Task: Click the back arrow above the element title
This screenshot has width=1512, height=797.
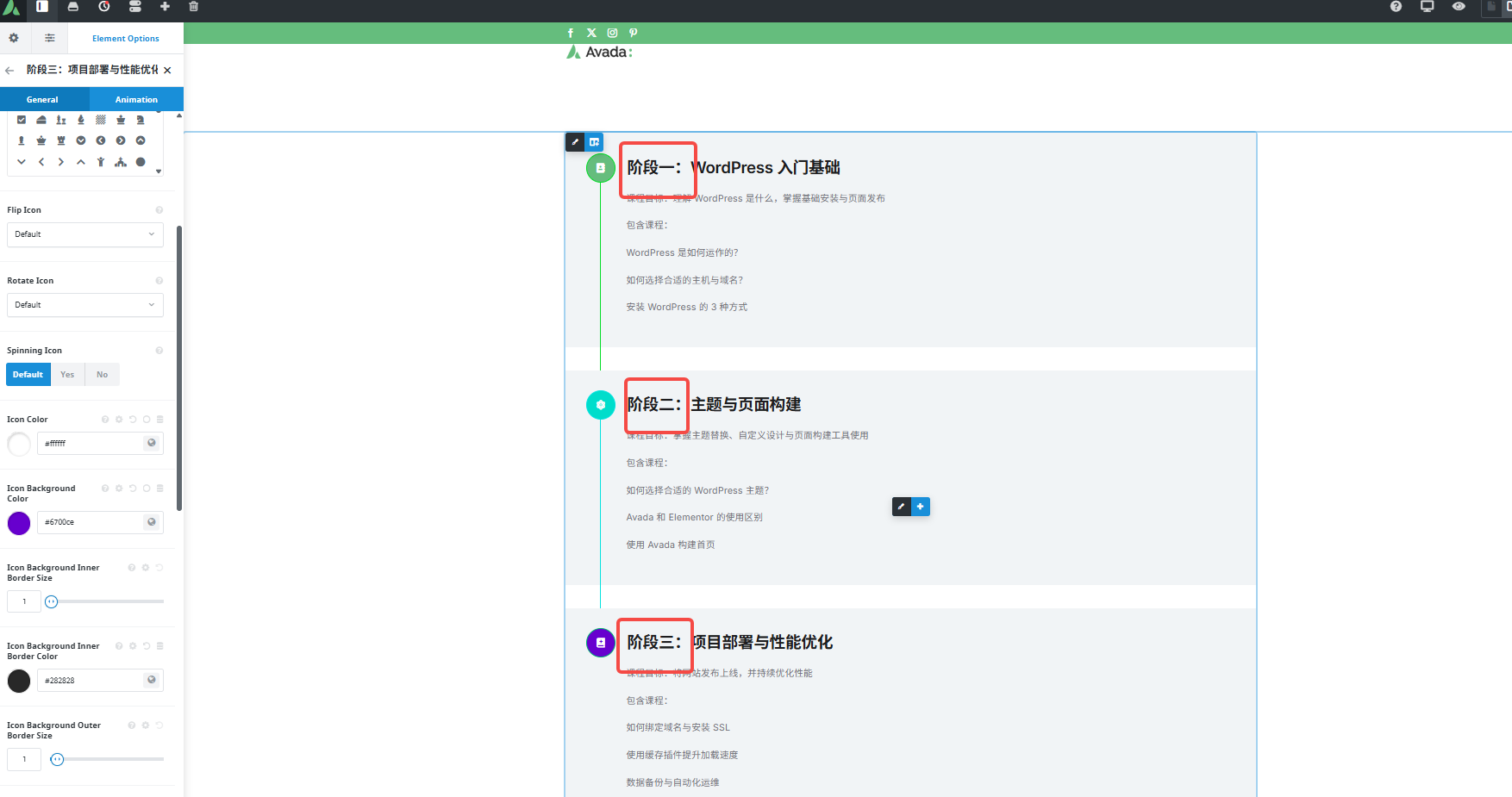Action: (9, 70)
